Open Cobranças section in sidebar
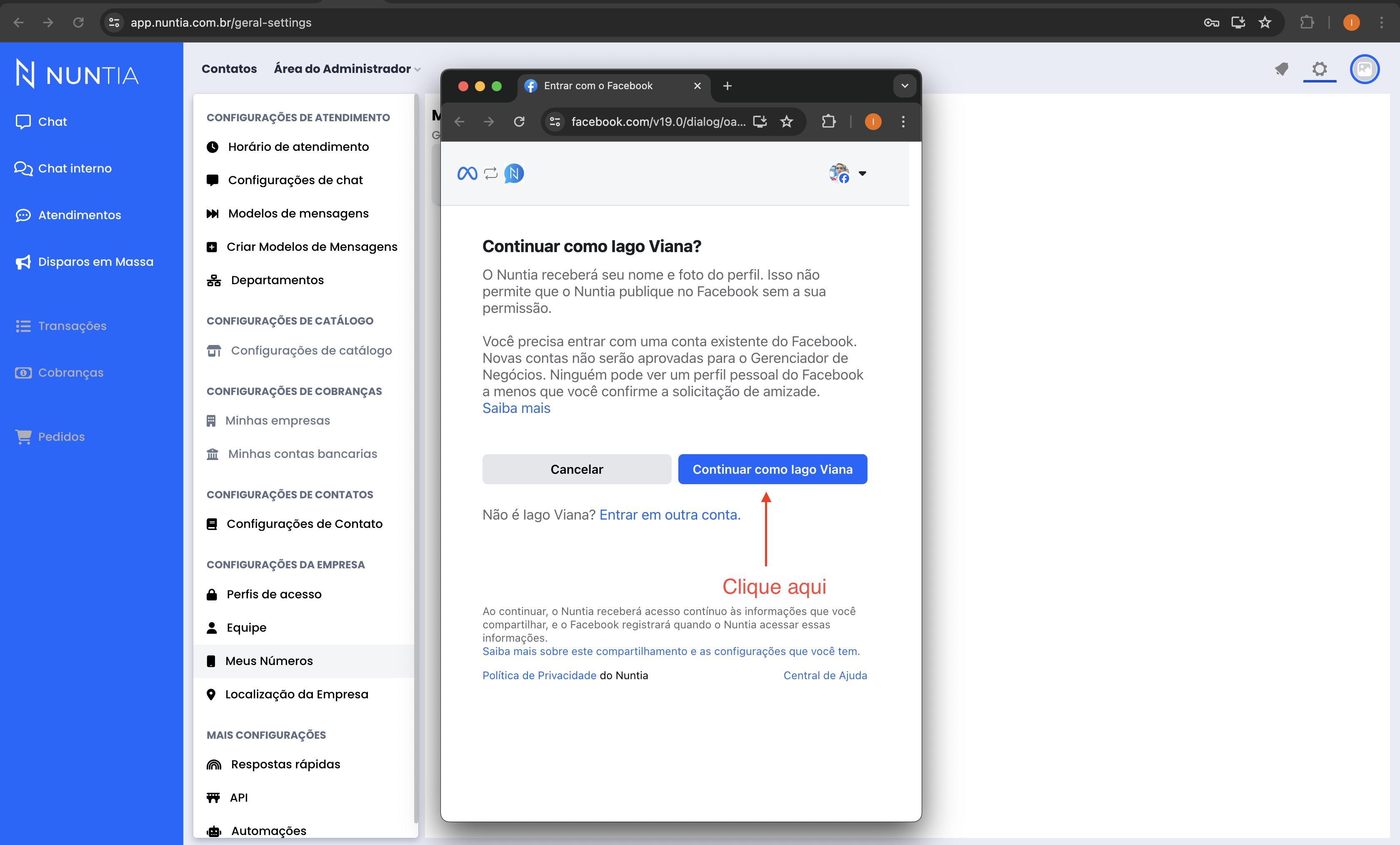The height and width of the screenshot is (845, 1400). coord(71,372)
